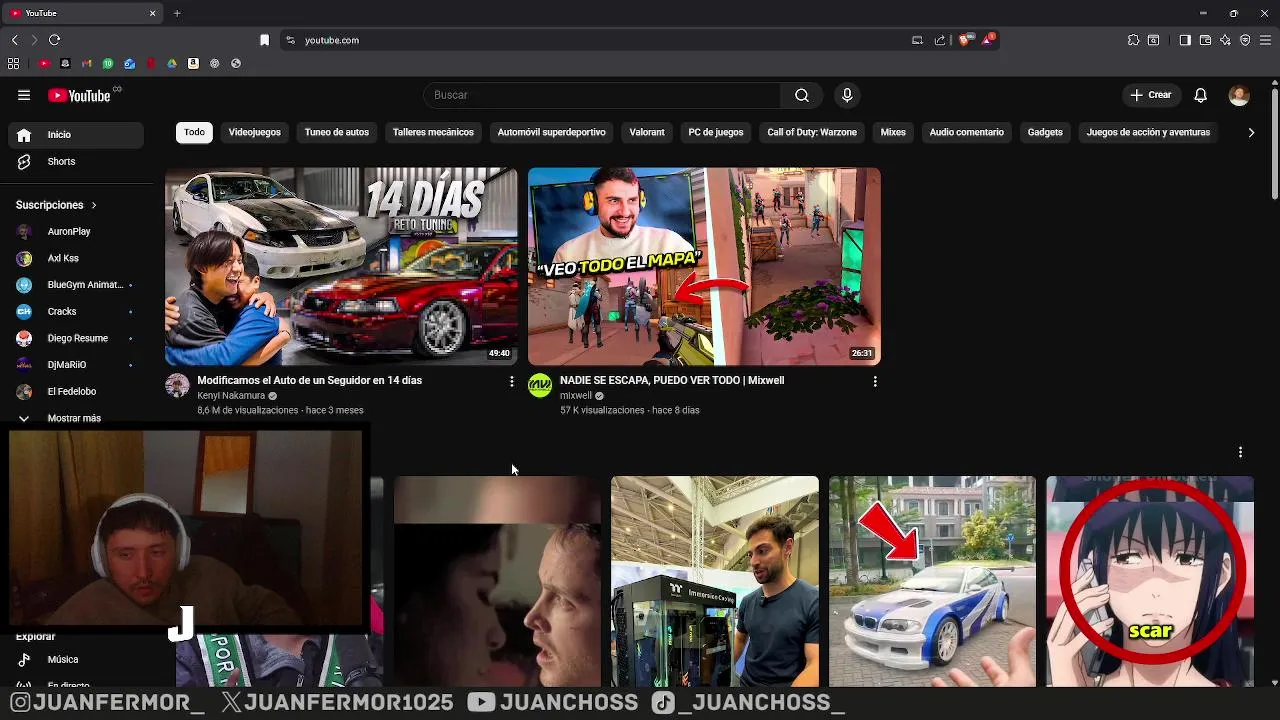Select the Automóvil superdeportivo chip
This screenshot has height=720, width=1280.
[551, 132]
